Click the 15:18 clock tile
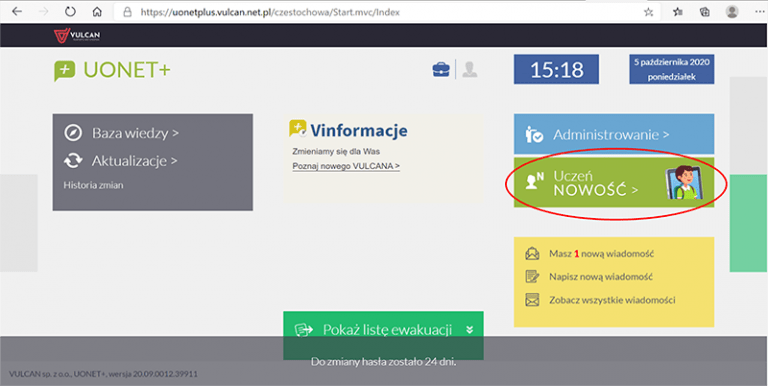This screenshot has width=768, height=386. pyautogui.click(x=556, y=70)
